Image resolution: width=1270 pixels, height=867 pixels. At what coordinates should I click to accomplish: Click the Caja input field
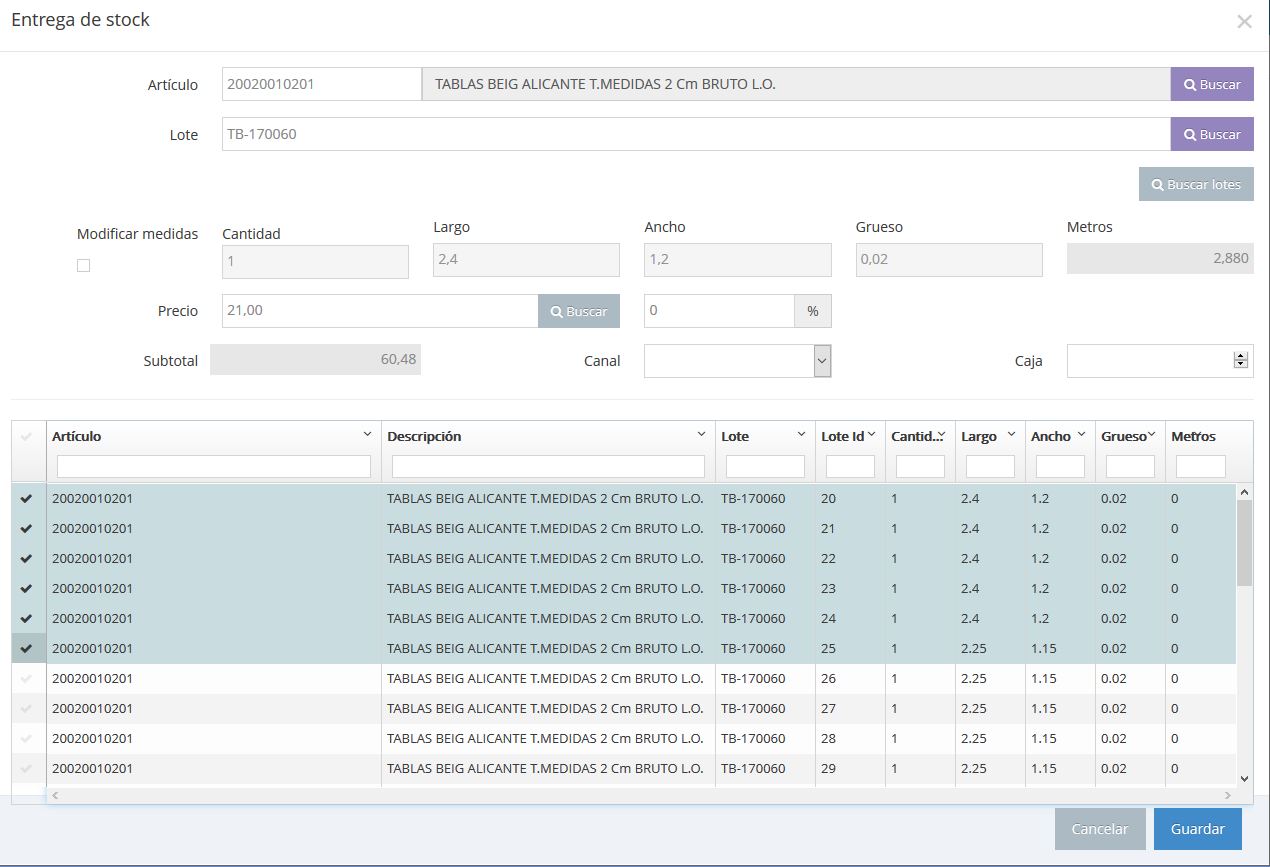click(x=1160, y=361)
